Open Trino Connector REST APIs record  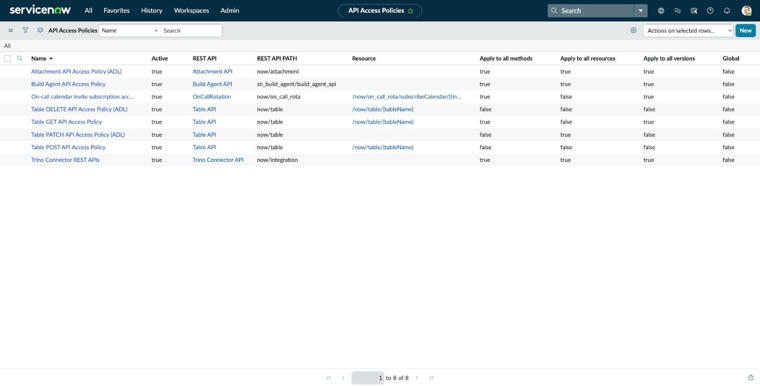pos(65,160)
